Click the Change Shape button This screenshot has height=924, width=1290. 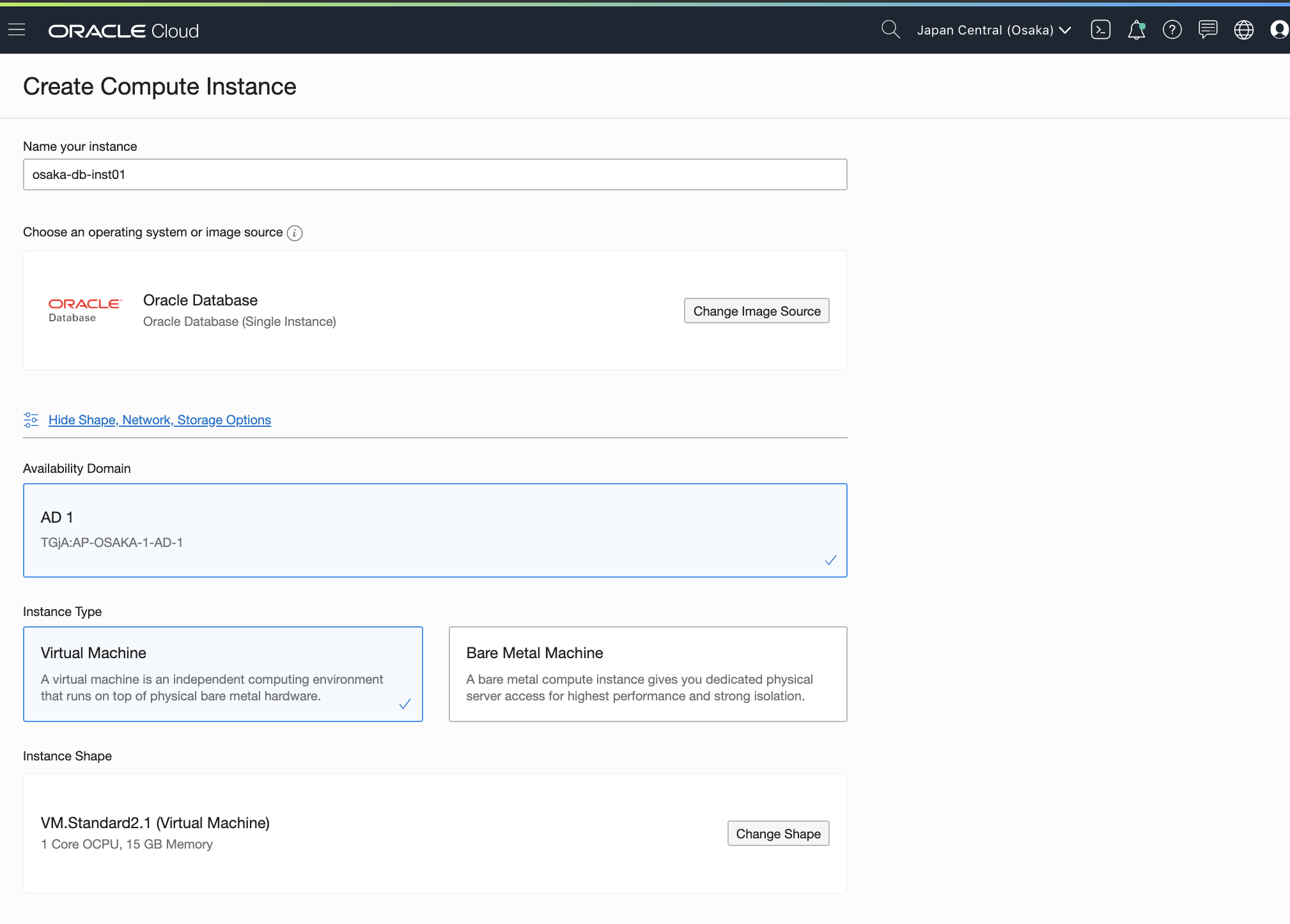[779, 833]
